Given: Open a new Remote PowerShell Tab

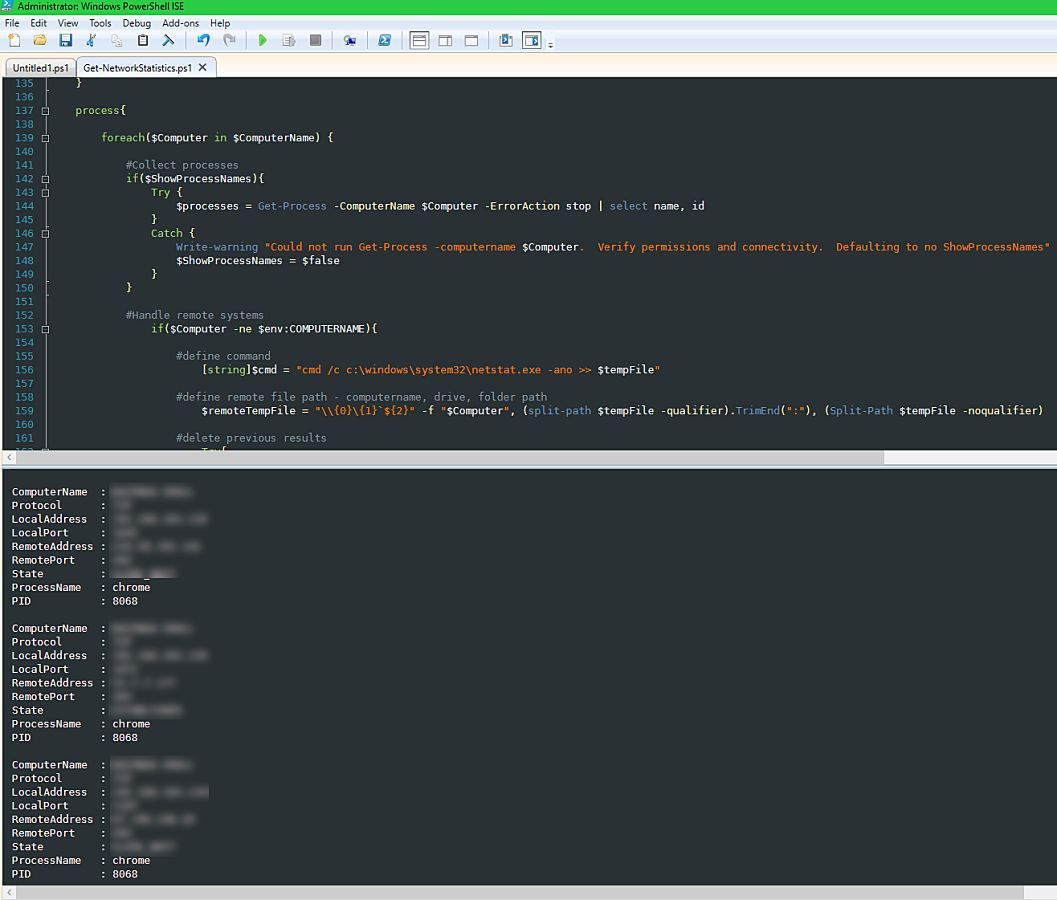Looking at the screenshot, I should point(350,40).
